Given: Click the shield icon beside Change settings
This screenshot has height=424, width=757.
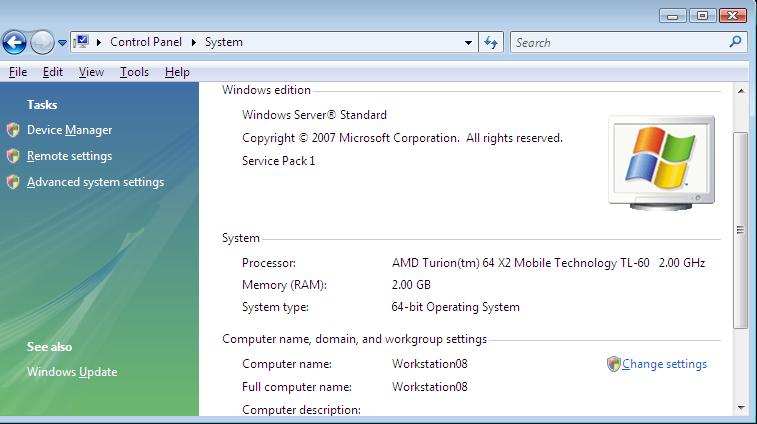Looking at the screenshot, I should (614, 364).
